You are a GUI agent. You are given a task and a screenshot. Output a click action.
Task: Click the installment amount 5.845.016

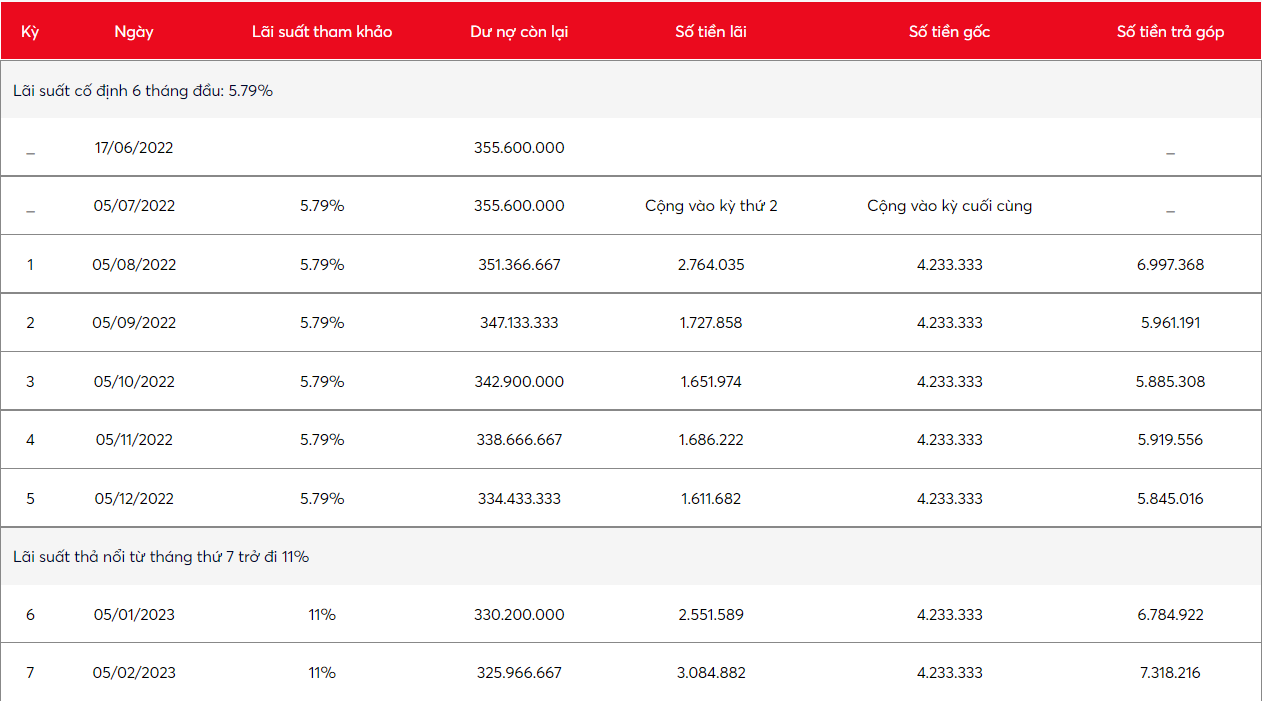pos(1170,498)
